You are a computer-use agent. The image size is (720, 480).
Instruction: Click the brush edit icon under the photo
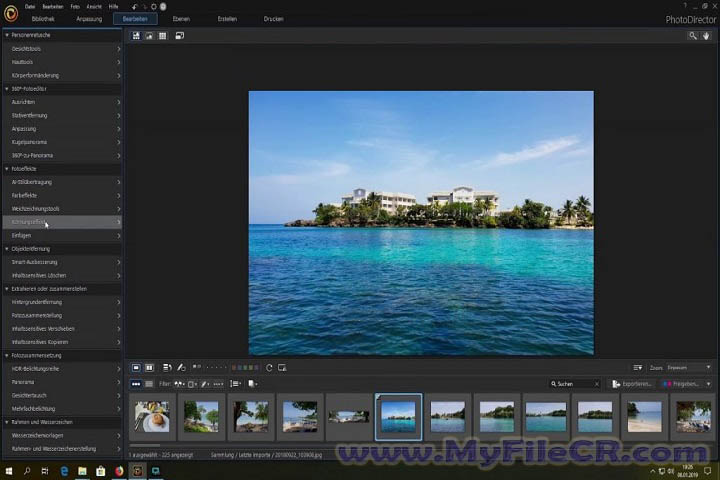click(181, 367)
